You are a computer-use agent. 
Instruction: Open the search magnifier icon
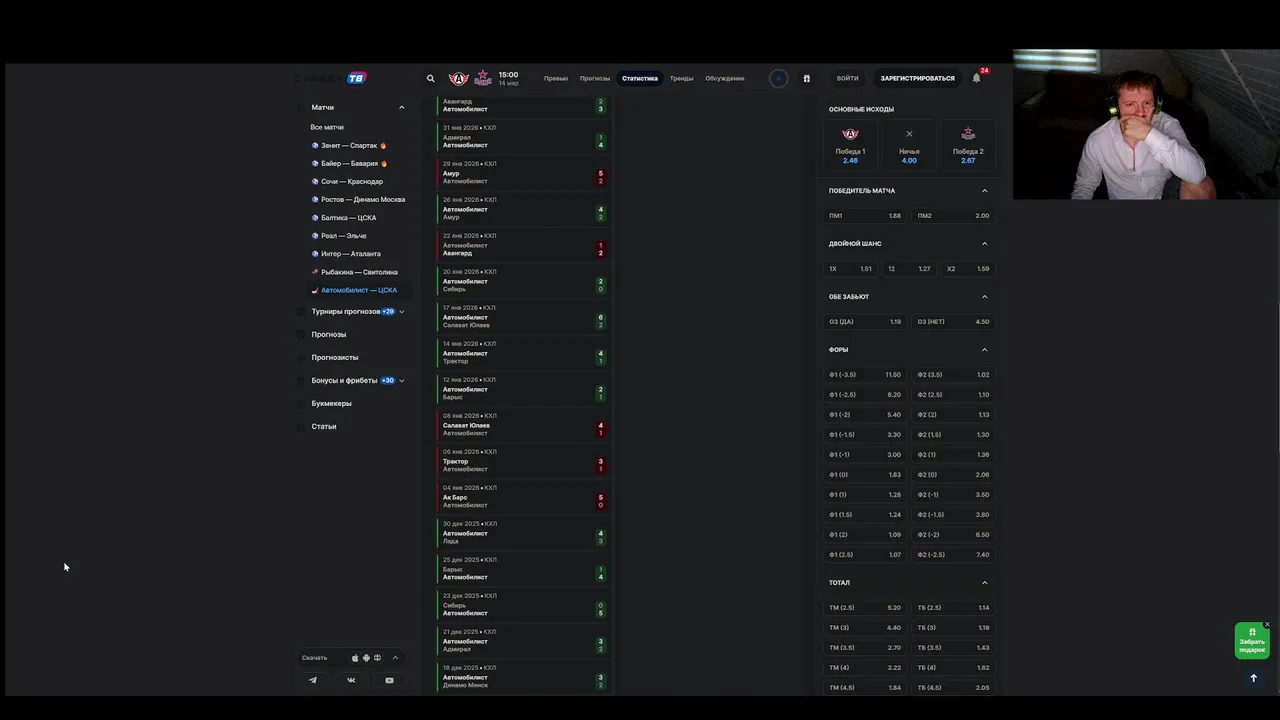tap(431, 78)
